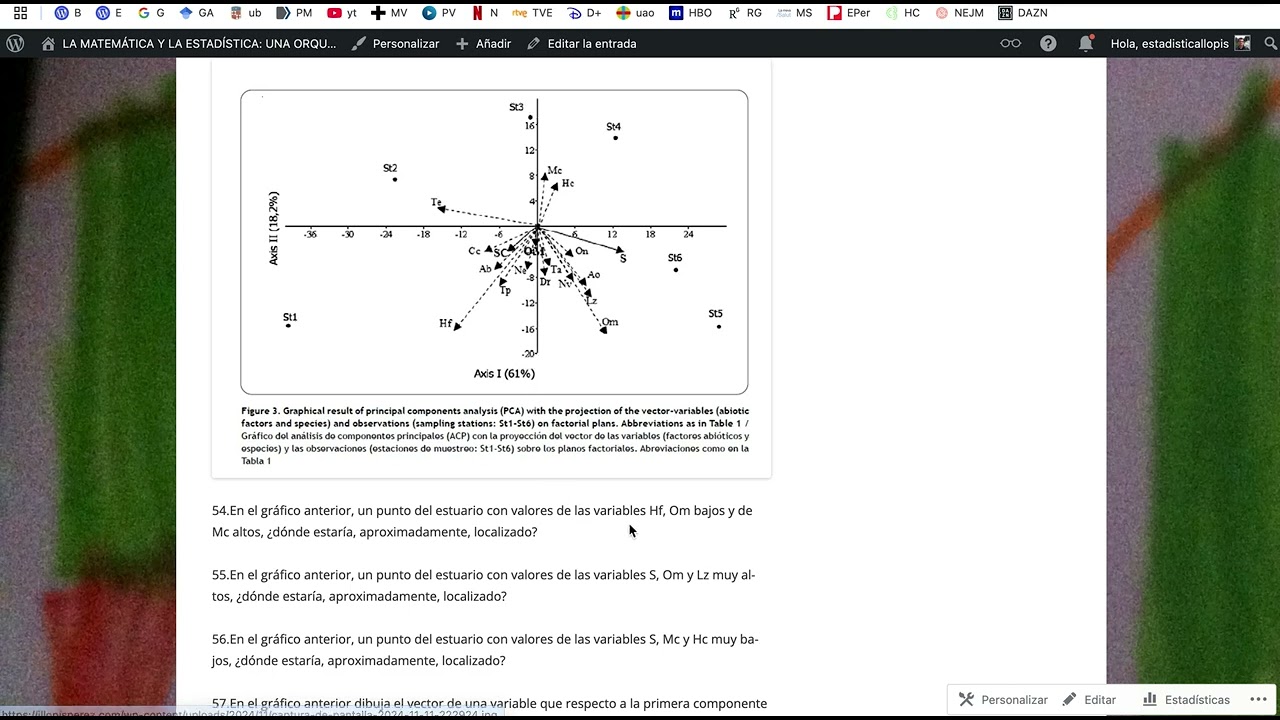Open the WordPress logo menu
Viewport: 1280px width, 720px height.
click(15, 43)
